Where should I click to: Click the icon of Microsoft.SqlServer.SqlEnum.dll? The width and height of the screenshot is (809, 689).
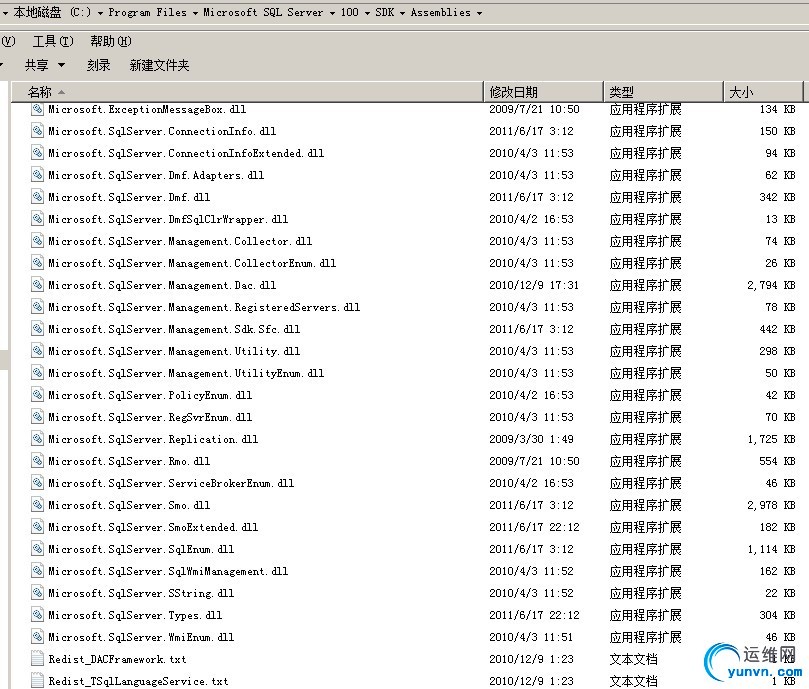[x=37, y=549]
